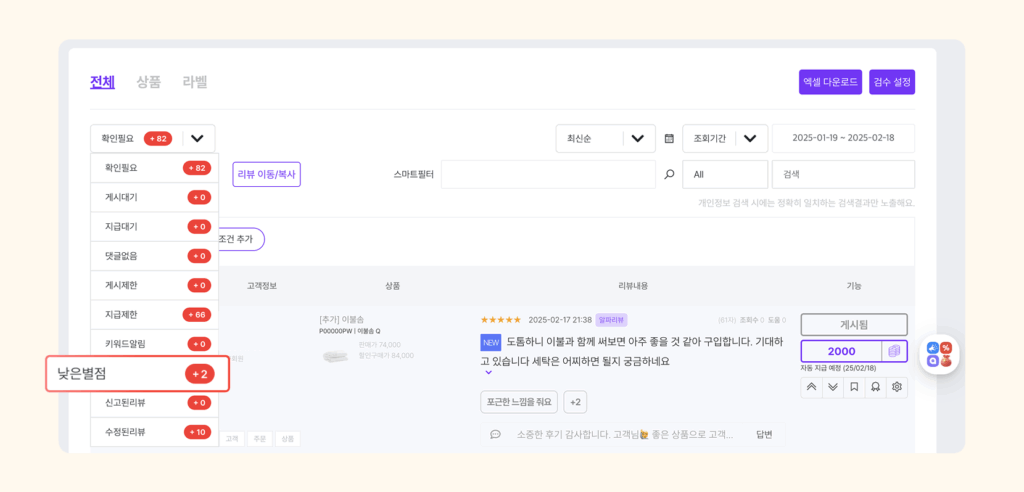Open the 최신순 sort dropdown
This screenshot has width=1024, height=492.
coord(605,139)
